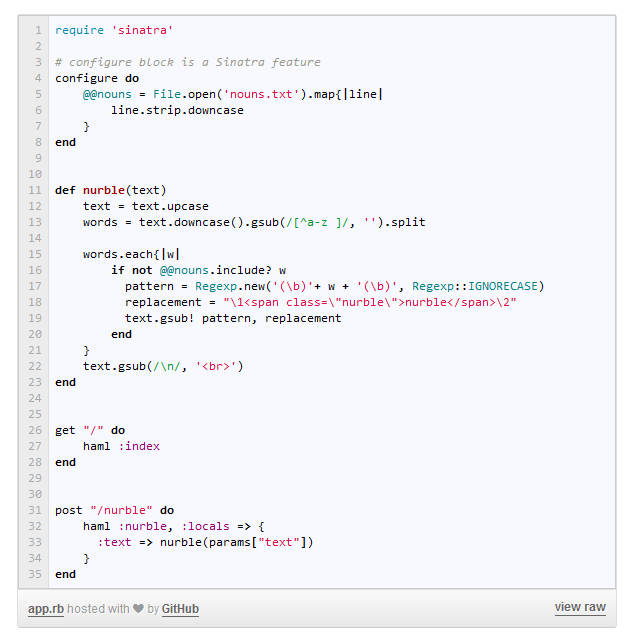Viewport: 634px width, 643px height.
Task: Click the replacement string with span markup
Action: point(370,302)
